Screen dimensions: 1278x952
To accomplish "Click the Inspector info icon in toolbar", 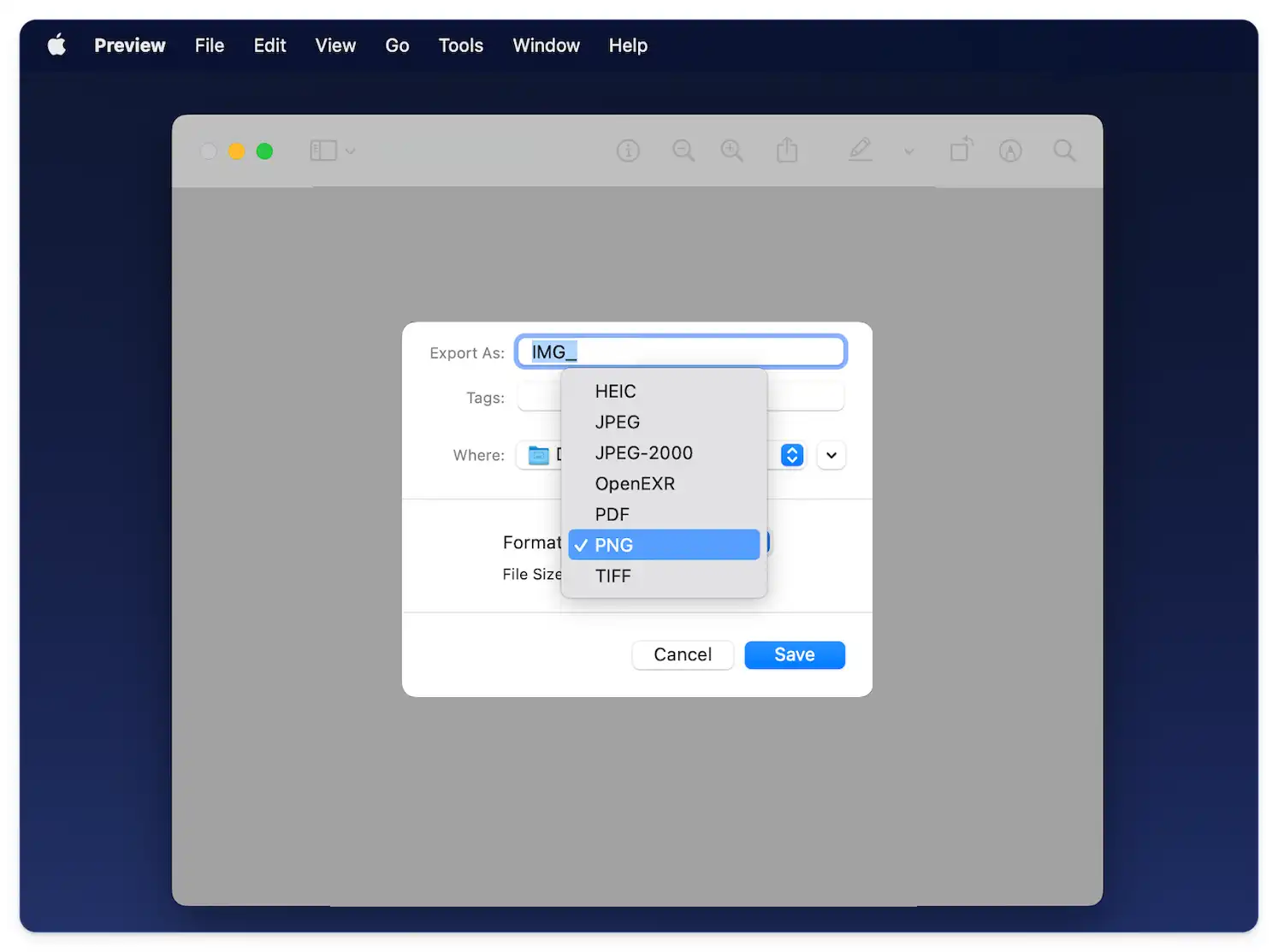I will (x=628, y=151).
